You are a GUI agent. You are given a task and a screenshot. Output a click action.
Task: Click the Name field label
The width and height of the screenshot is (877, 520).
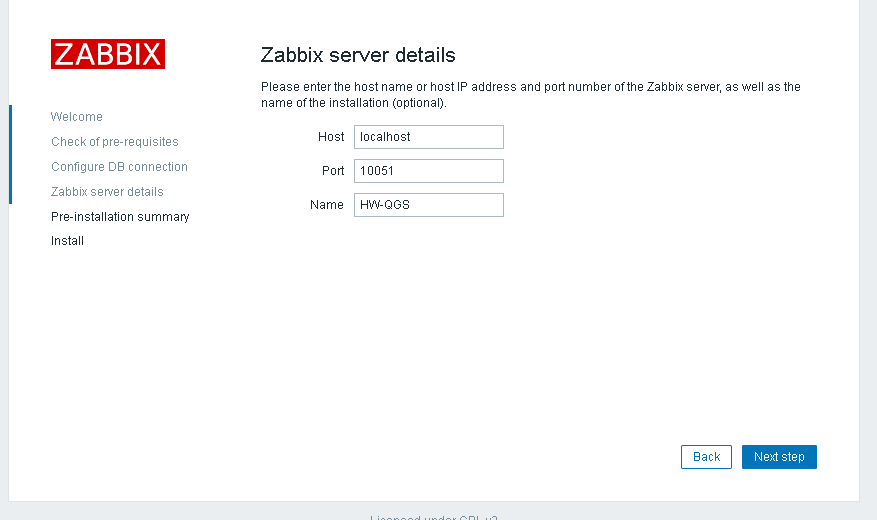click(327, 205)
